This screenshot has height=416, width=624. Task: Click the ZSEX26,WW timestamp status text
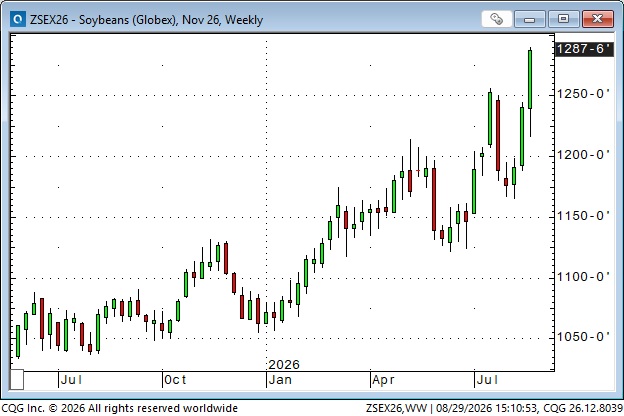(494, 408)
